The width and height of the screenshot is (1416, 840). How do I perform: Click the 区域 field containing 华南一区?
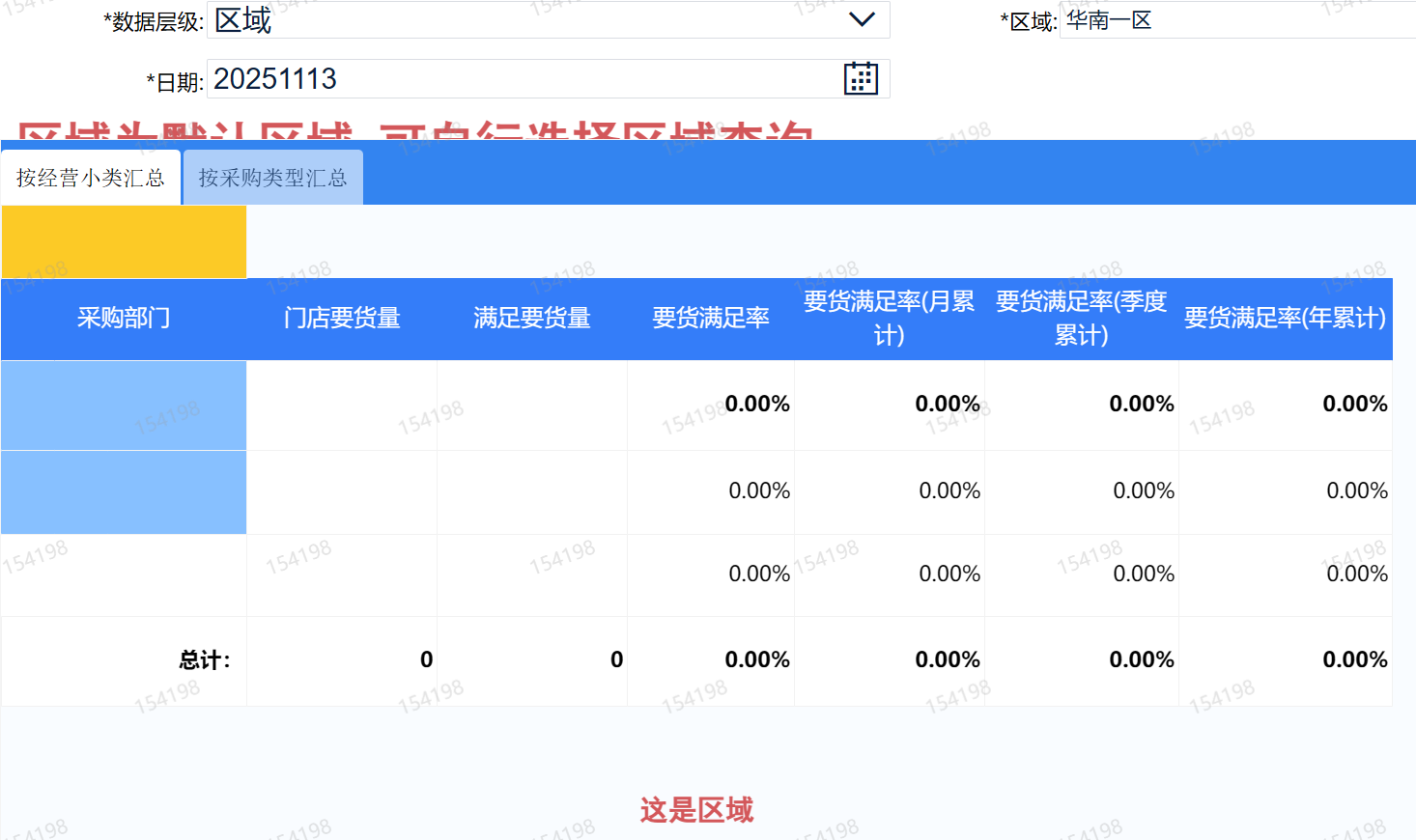[1237, 20]
